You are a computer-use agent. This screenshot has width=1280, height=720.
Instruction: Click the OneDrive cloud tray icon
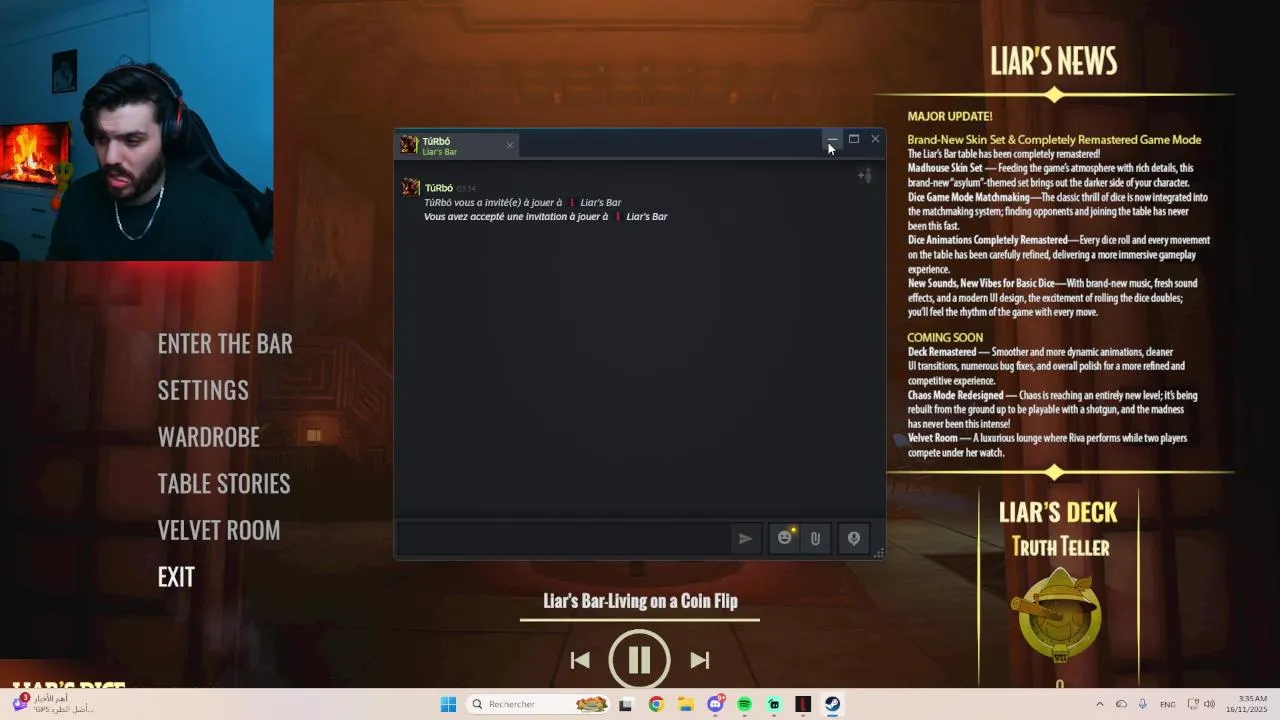1121,704
